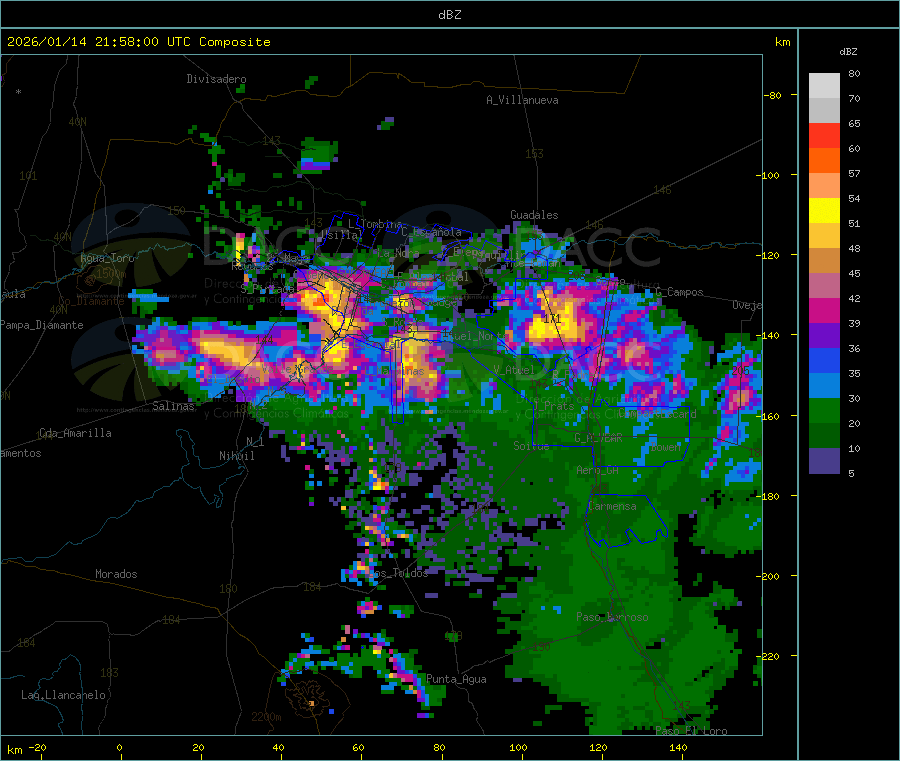900x761 pixels.
Task: Click the Divisadero place label
Action: click(x=216, y=79)
